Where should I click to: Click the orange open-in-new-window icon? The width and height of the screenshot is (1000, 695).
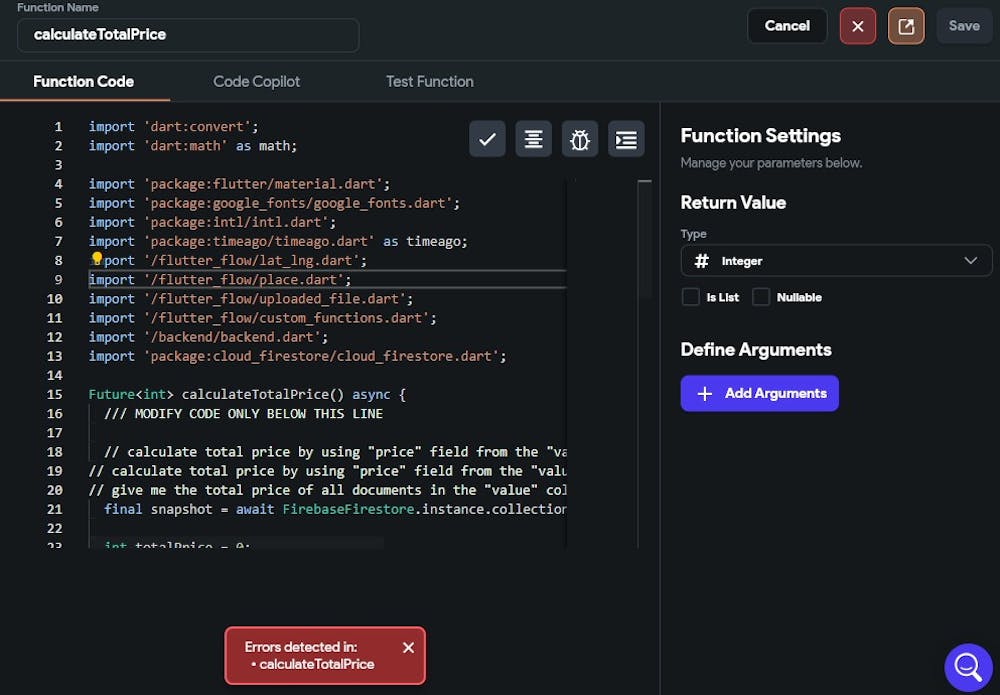click(906, 26)
